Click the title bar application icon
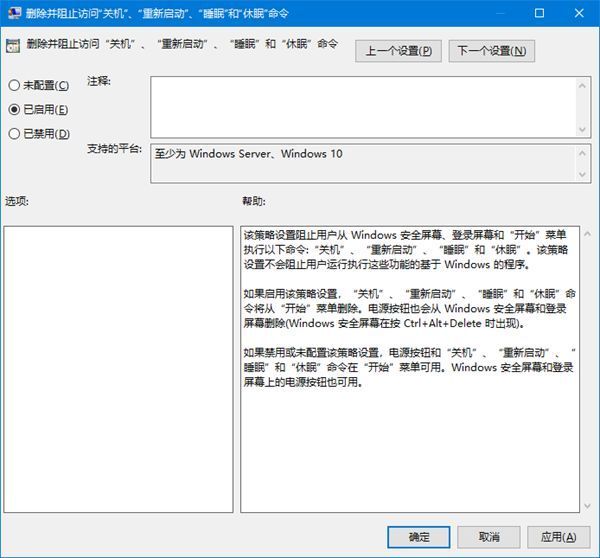 click(14, 13)
